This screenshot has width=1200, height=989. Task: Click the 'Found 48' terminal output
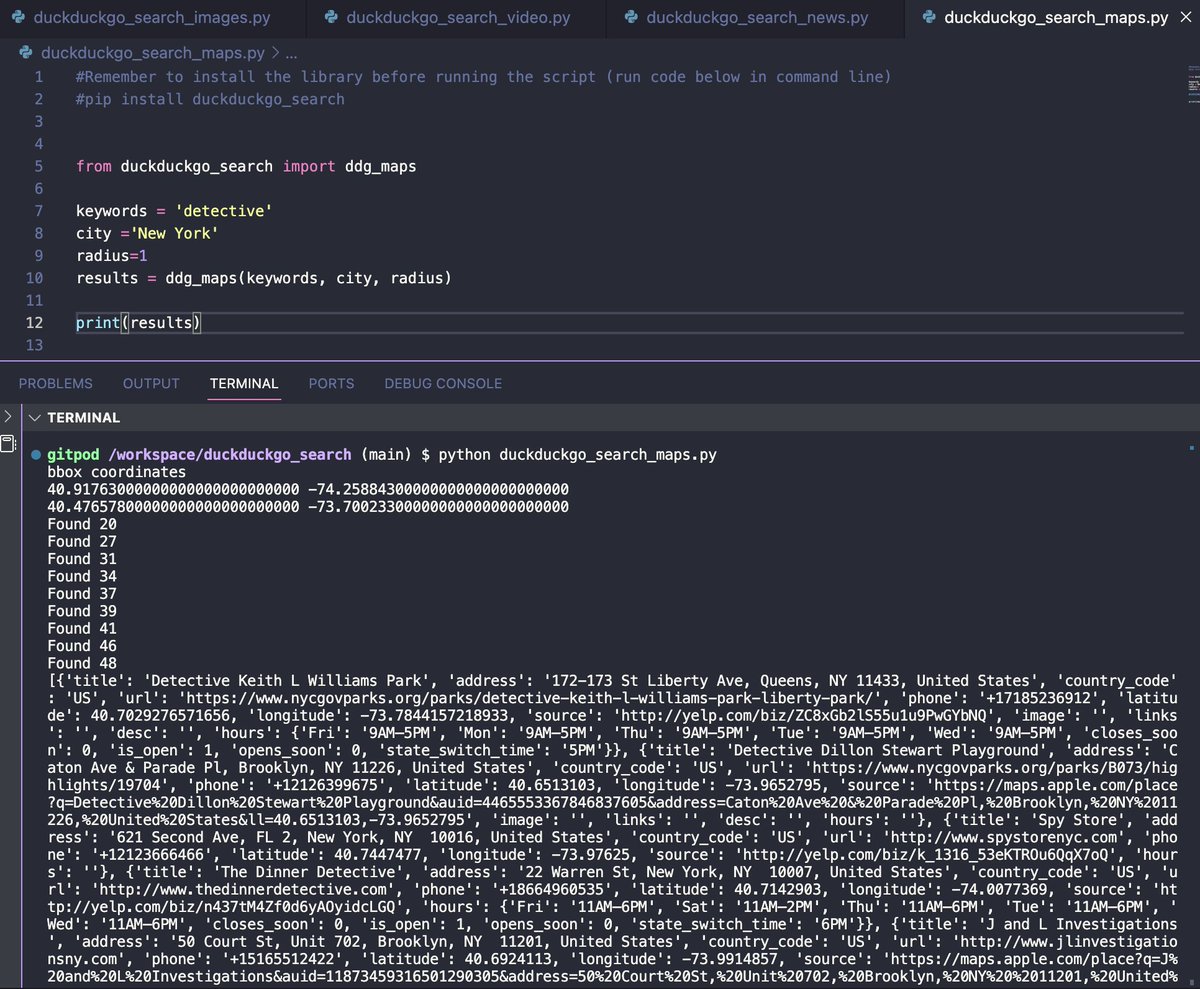point(82,663)
